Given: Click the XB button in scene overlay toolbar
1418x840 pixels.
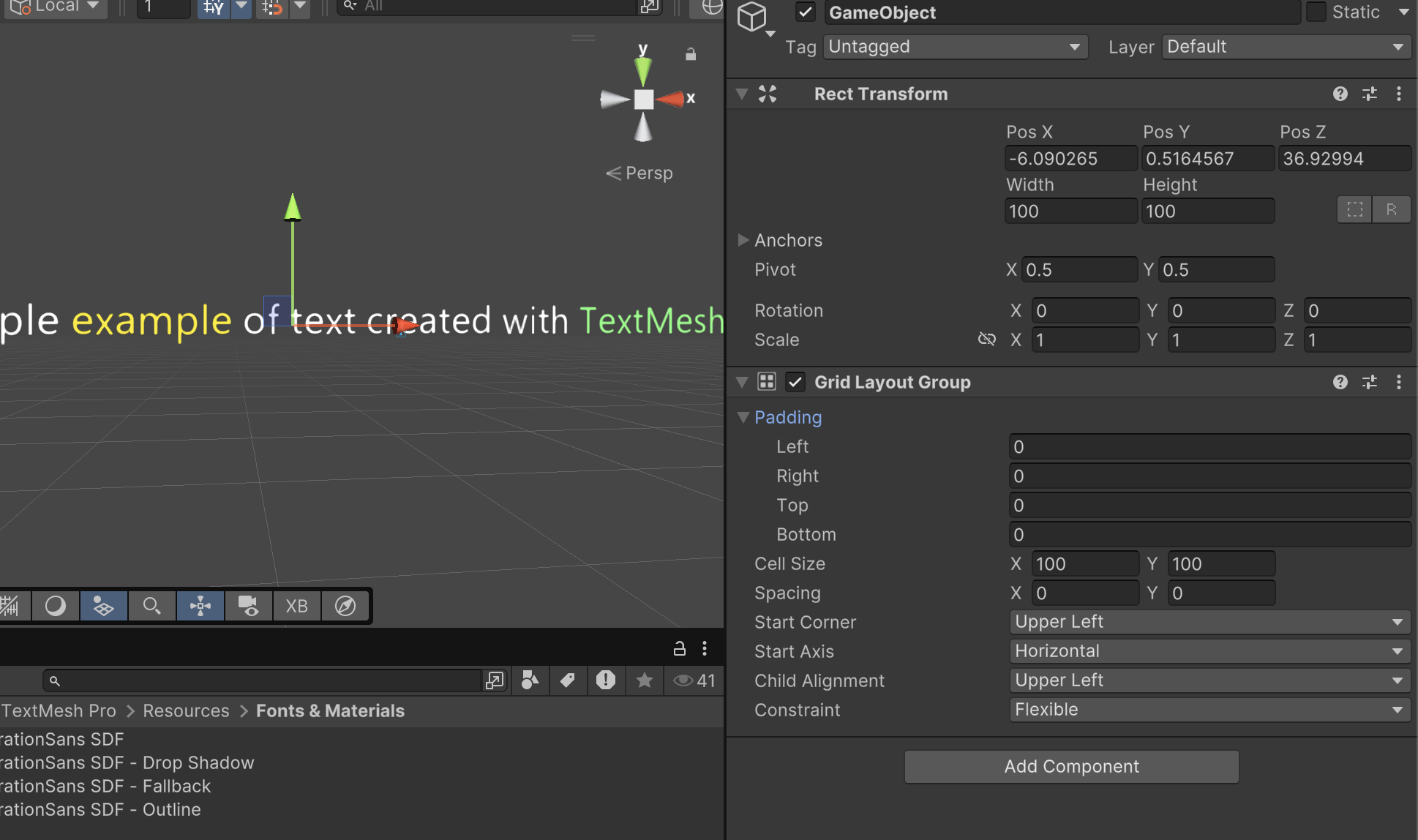Looking at the screenshot, I should [296, 606].
